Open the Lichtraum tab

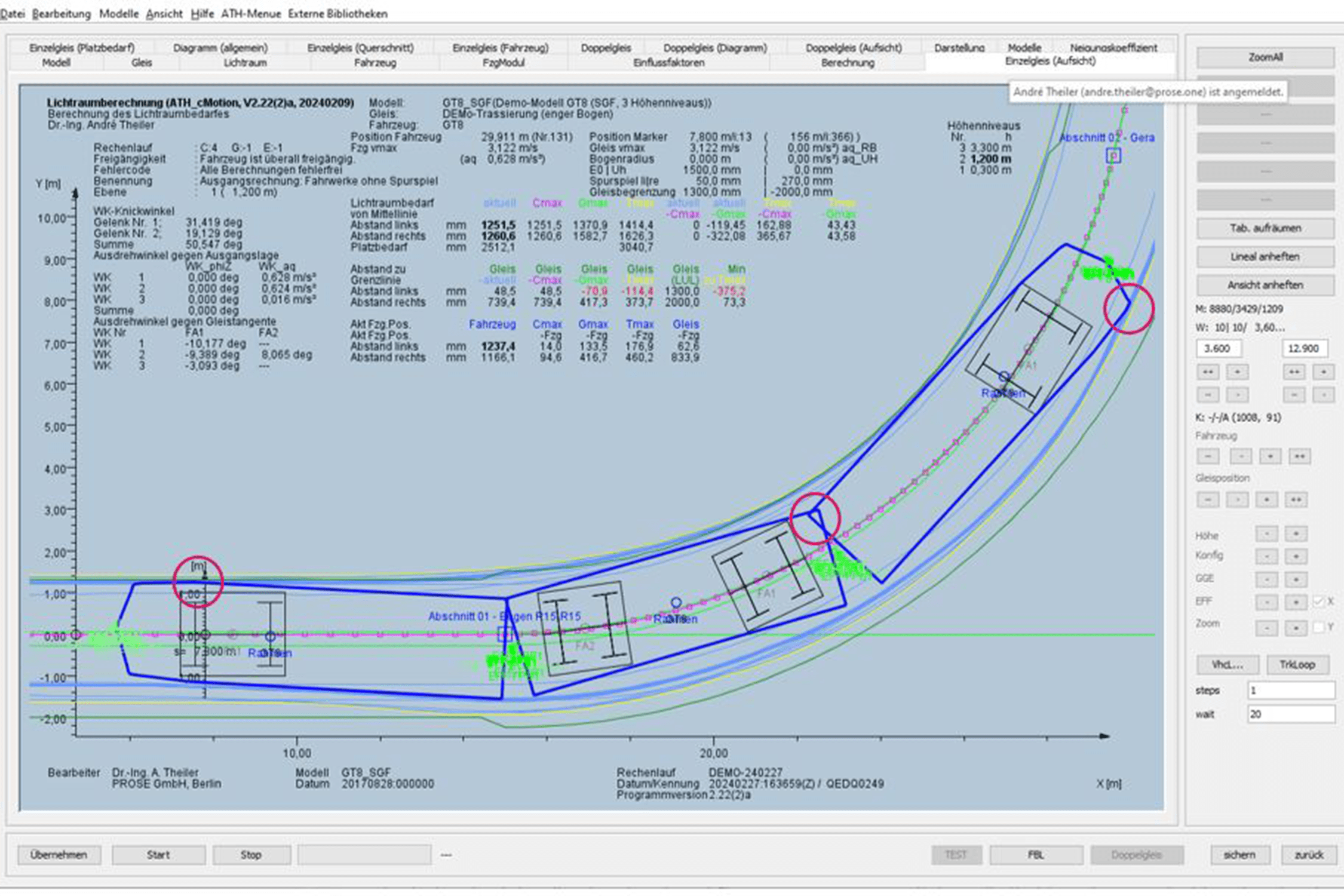pos(245,63)
